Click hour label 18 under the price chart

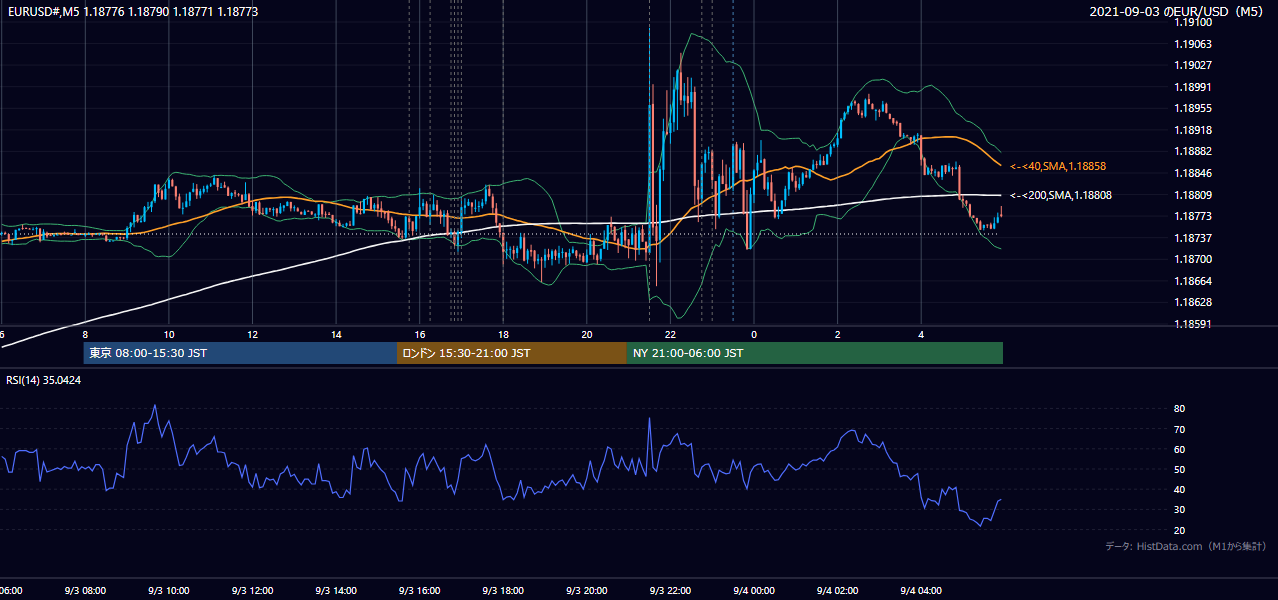(x=503, y=335)
